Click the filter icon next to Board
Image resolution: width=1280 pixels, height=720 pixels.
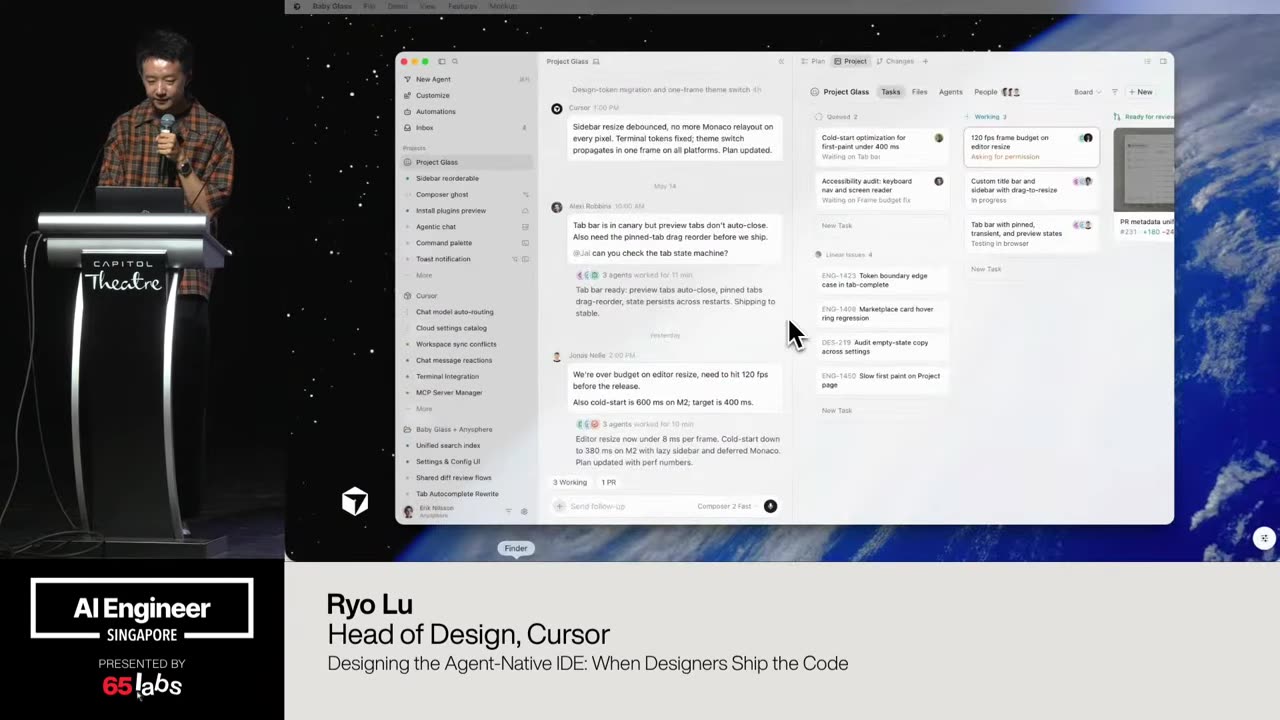pyautogui.click(x=1115, y=92)
